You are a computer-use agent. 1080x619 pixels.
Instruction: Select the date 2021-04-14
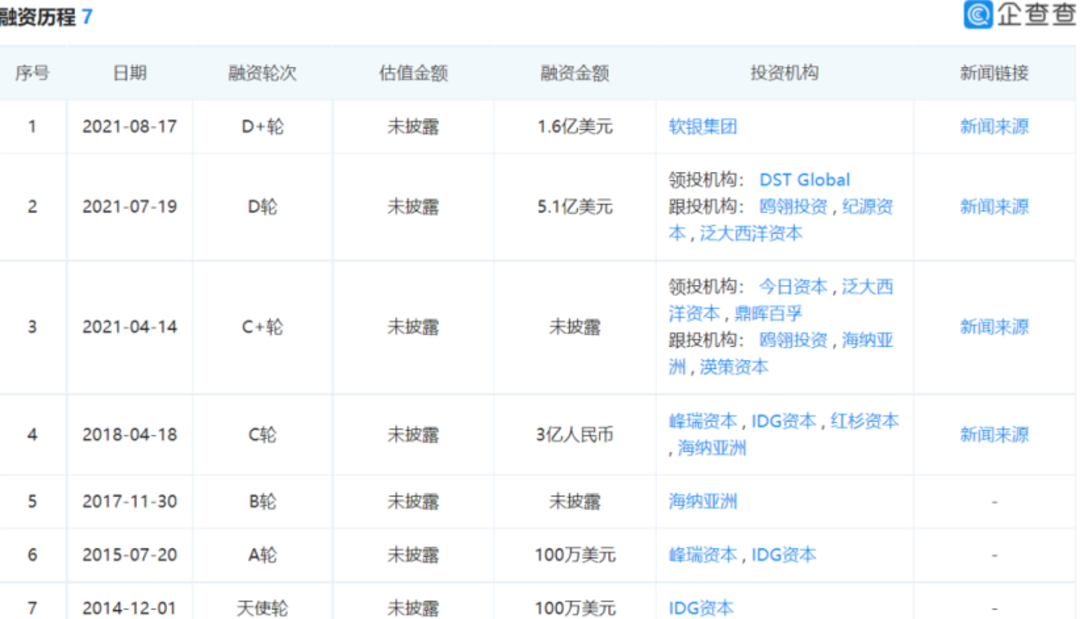click(x=129, y=327)
